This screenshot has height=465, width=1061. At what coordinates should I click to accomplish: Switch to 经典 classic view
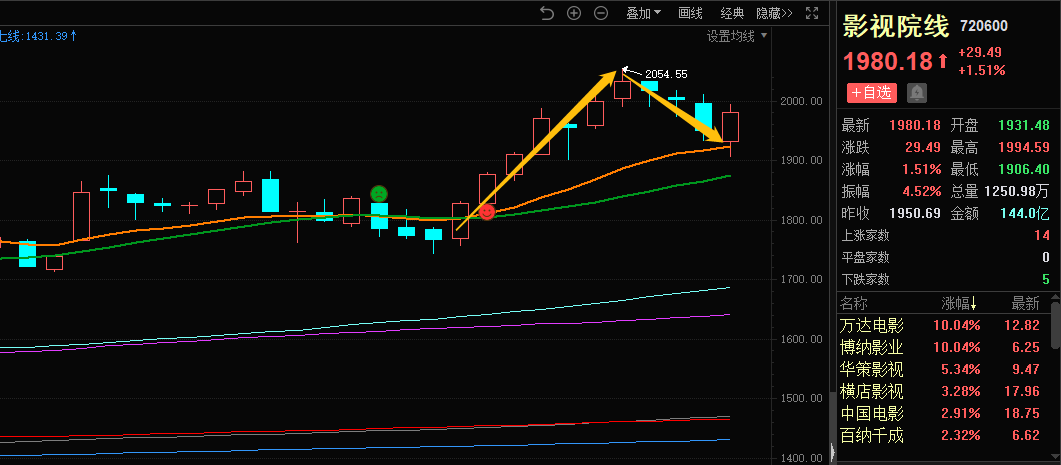point(732,13)
